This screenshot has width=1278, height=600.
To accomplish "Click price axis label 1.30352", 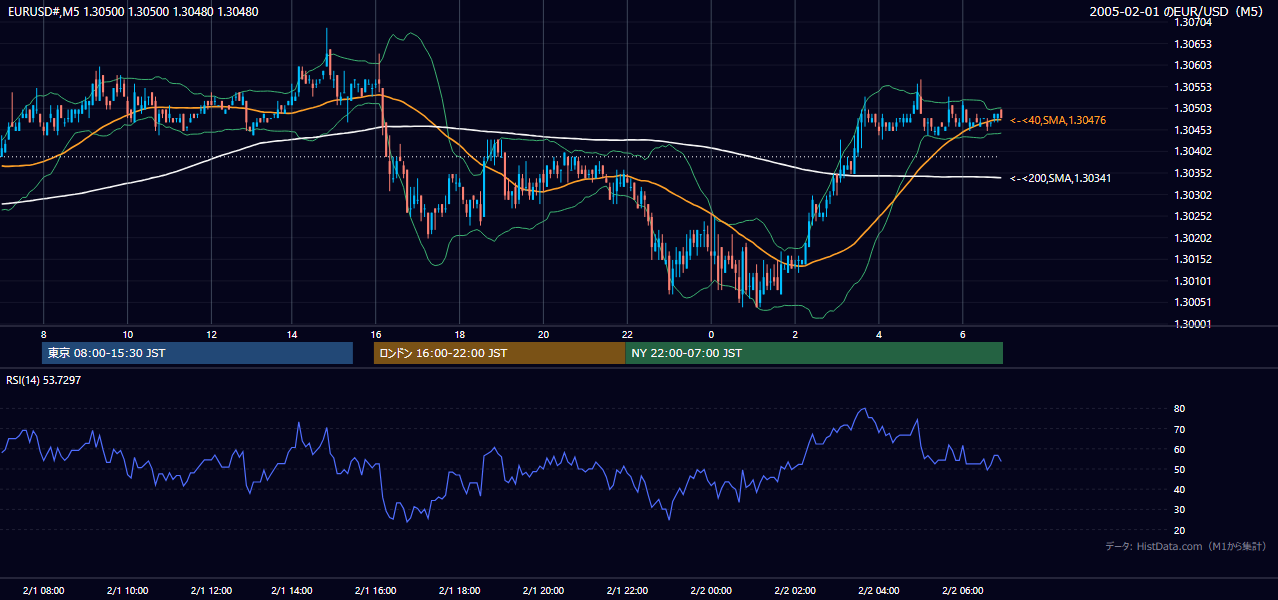I will [1193, 173].
